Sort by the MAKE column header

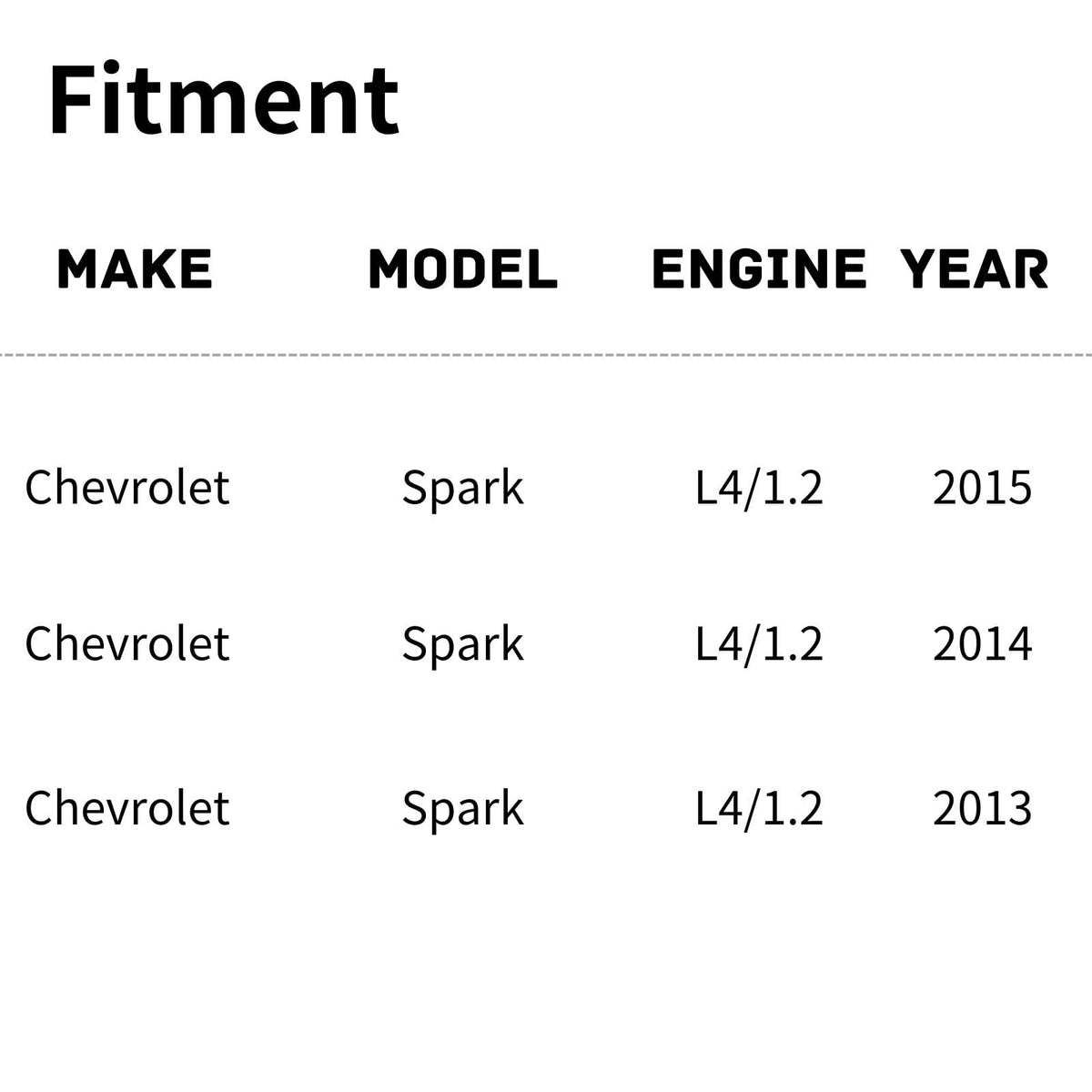(135, 269)
